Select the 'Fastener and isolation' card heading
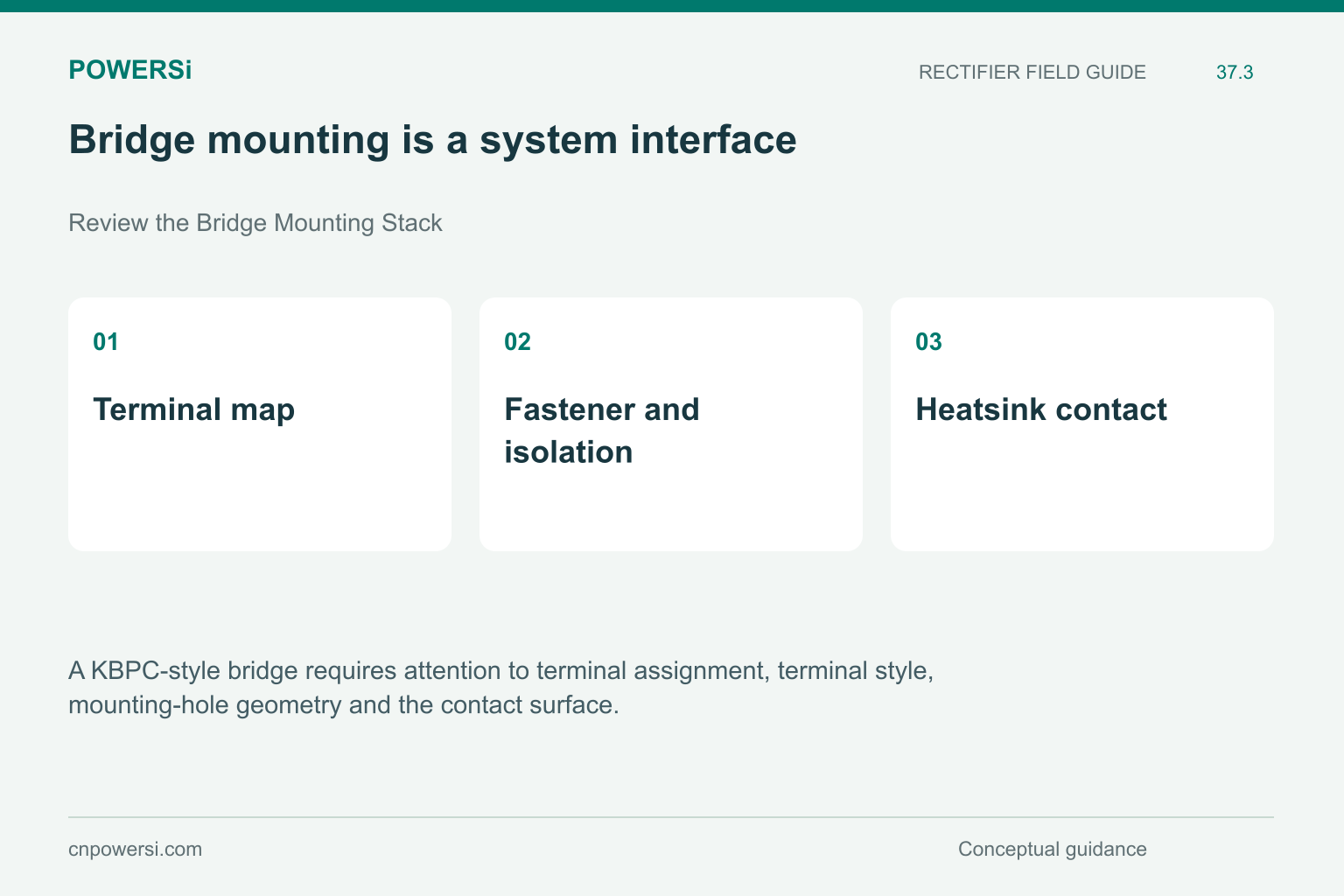 602,430
